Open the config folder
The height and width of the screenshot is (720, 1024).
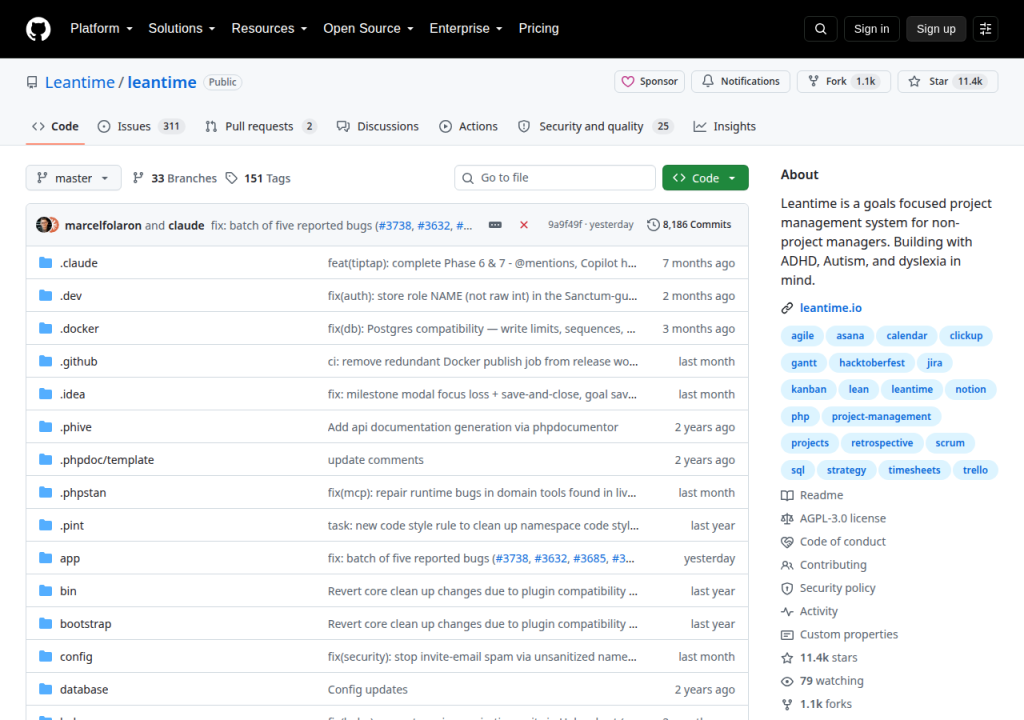click(76, 657)
